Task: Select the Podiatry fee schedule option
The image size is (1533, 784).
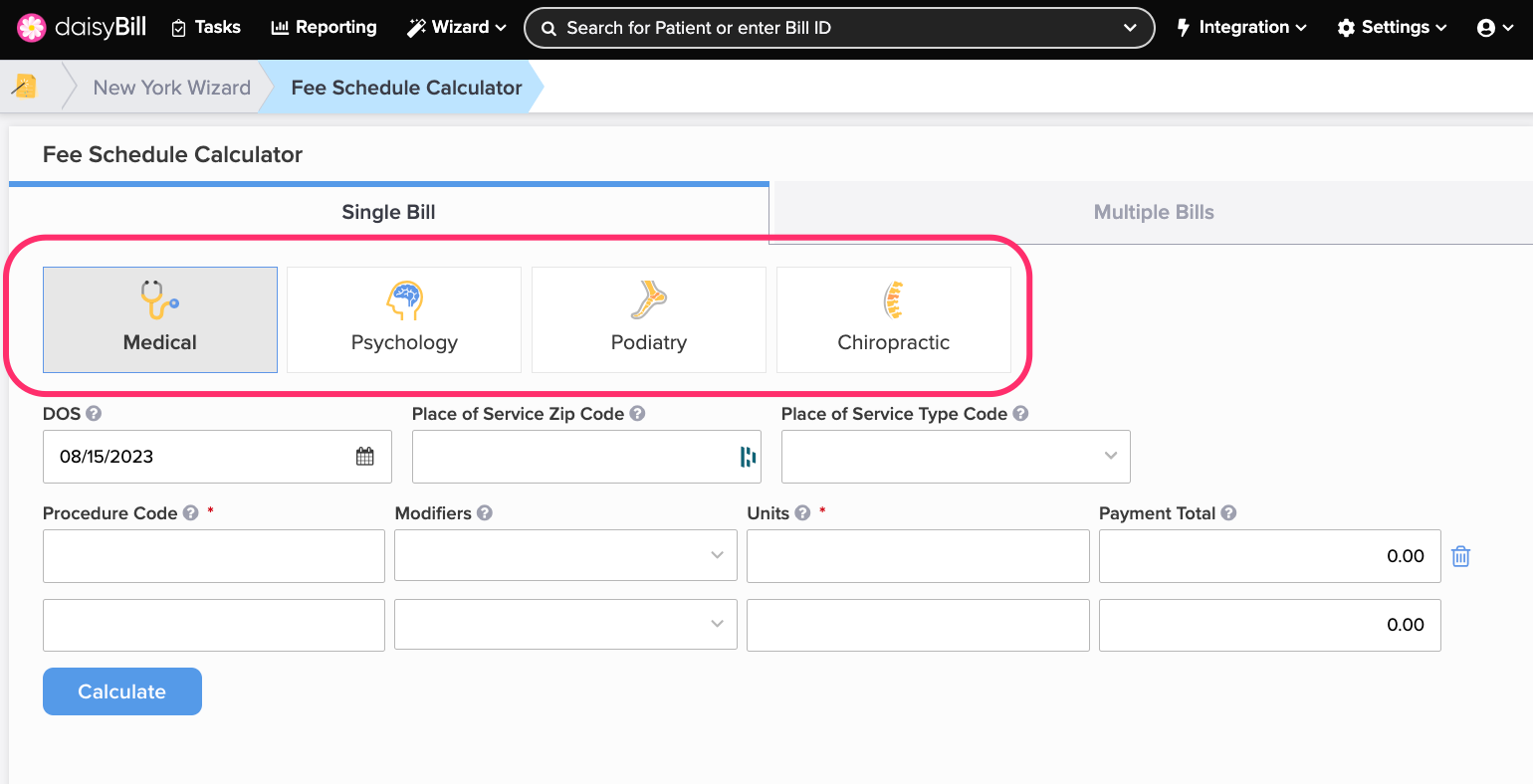Action: click(649, 319)
